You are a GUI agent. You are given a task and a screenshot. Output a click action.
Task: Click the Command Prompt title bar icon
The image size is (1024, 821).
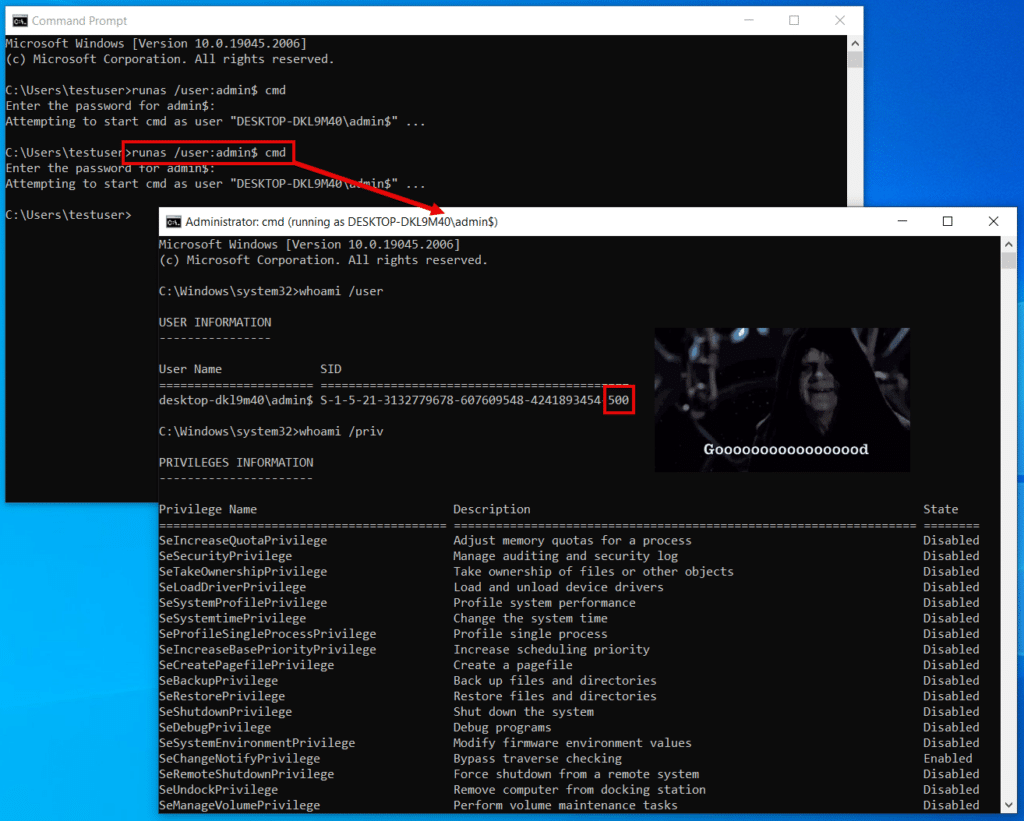click(x=19, y=20)
